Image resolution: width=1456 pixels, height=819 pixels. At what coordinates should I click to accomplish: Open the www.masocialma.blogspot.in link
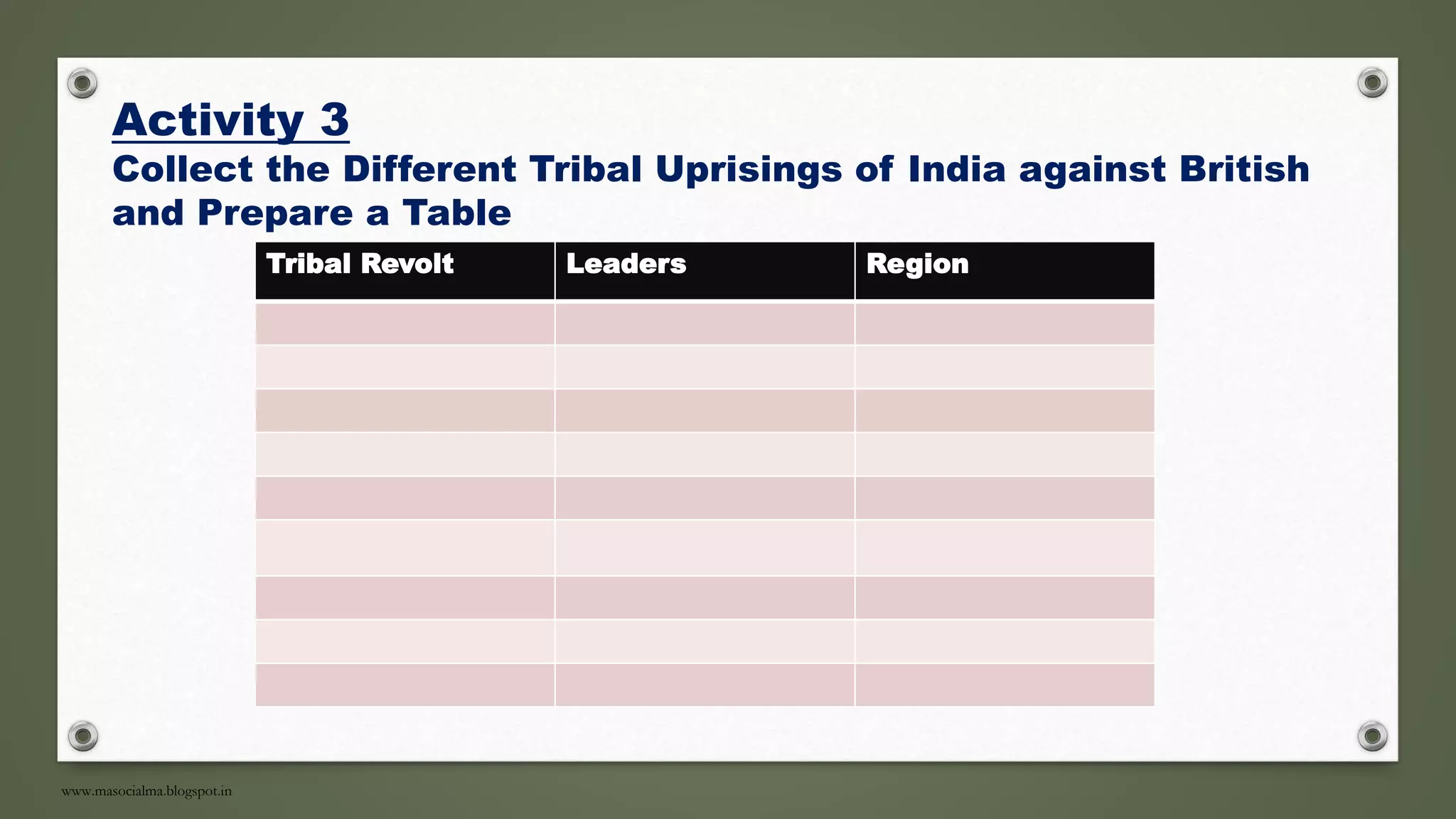[x=146, y=791]
